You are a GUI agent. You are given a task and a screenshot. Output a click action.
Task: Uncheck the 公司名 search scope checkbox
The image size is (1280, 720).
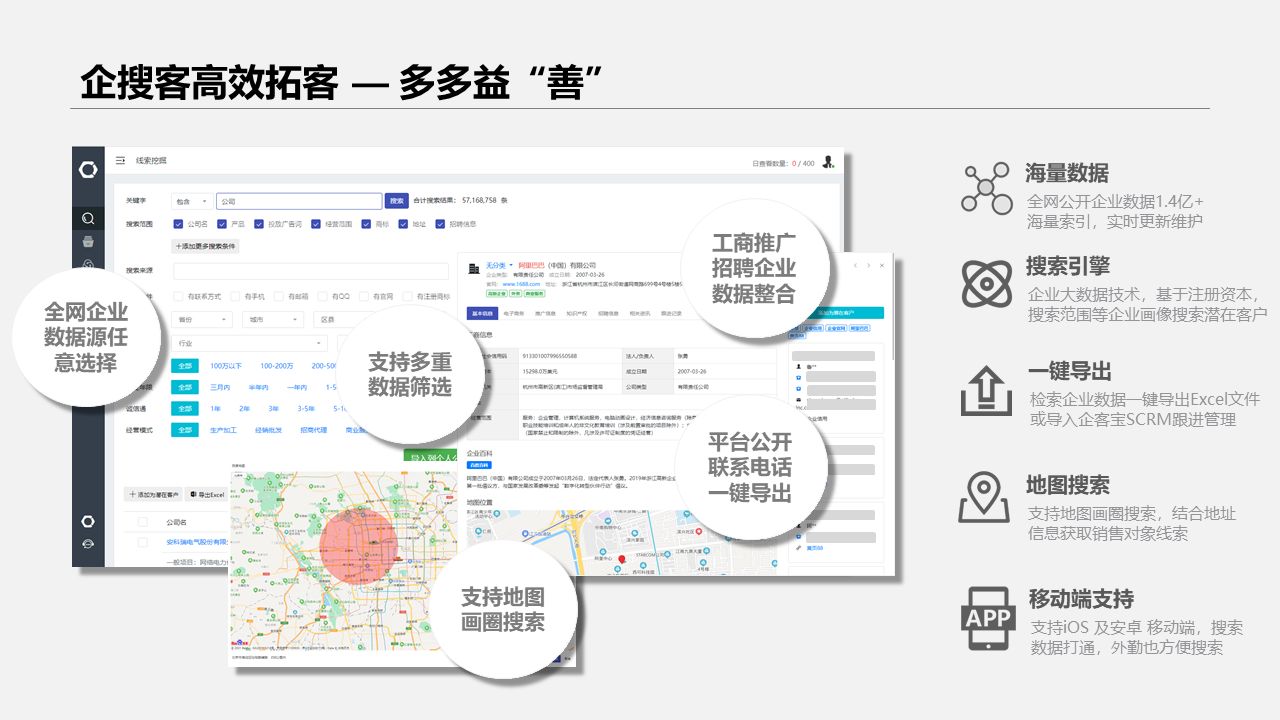coord(178,224)
